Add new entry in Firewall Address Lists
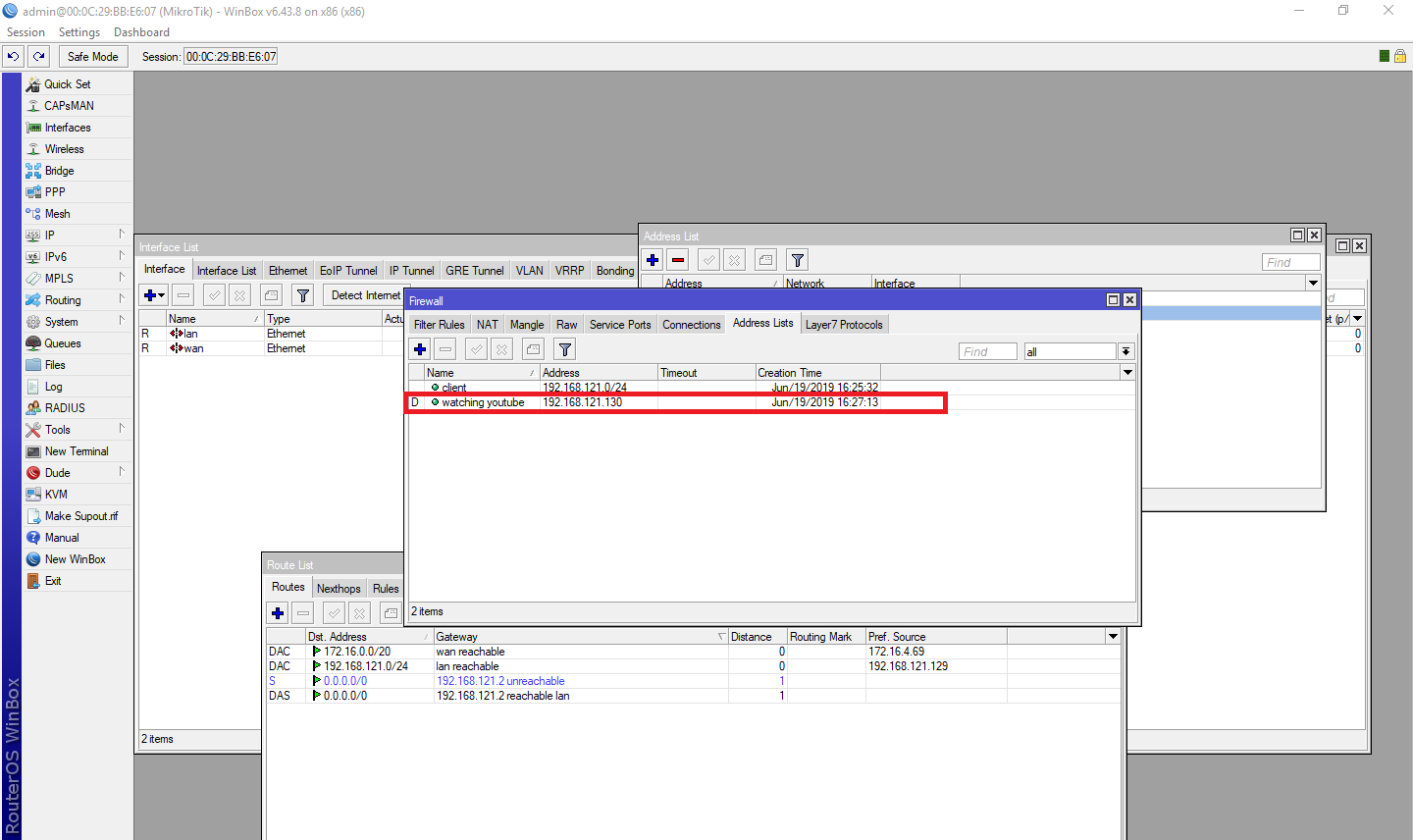 (420, 349)
